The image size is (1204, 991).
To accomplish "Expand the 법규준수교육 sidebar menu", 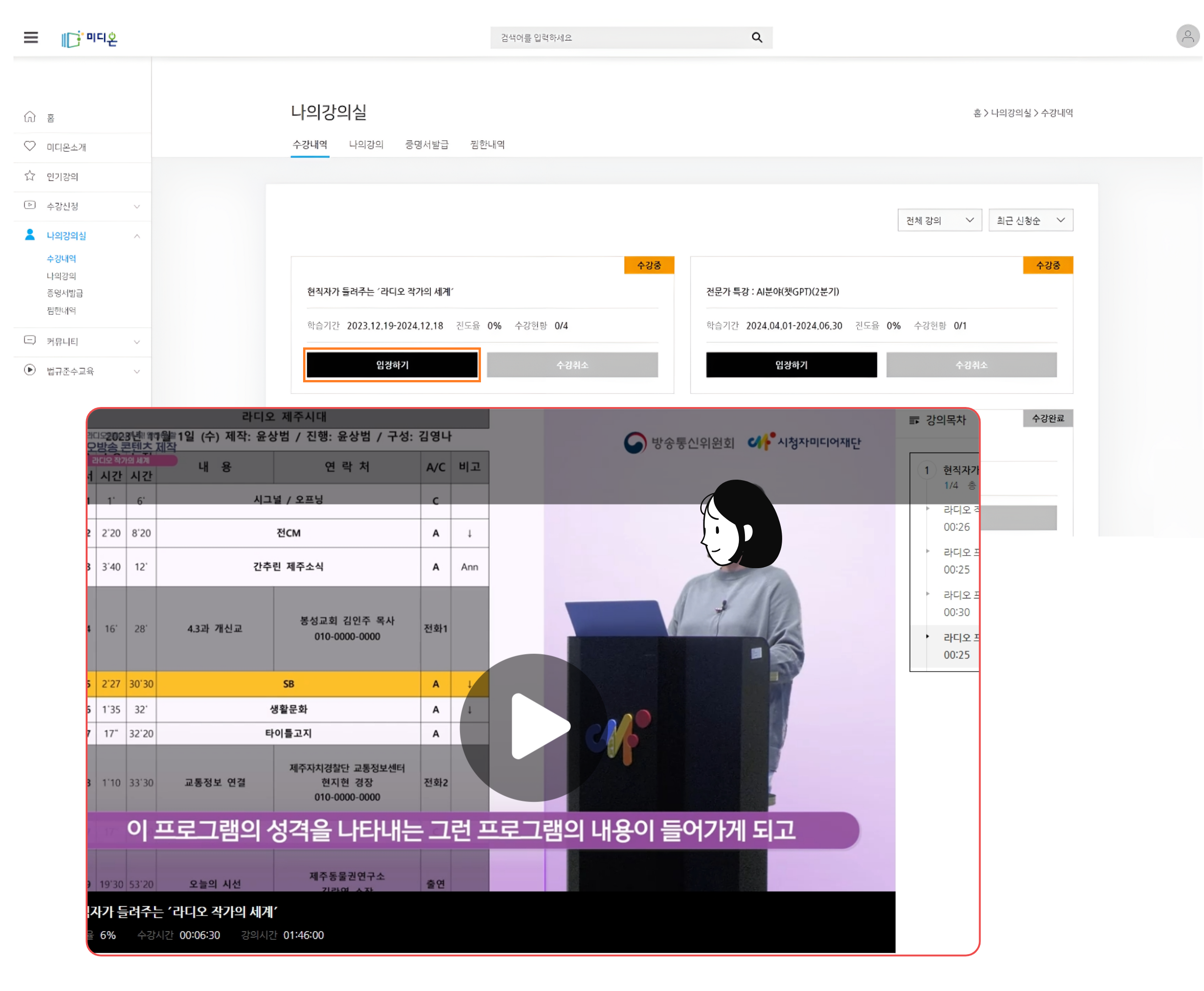I will [x=137, y=372].
